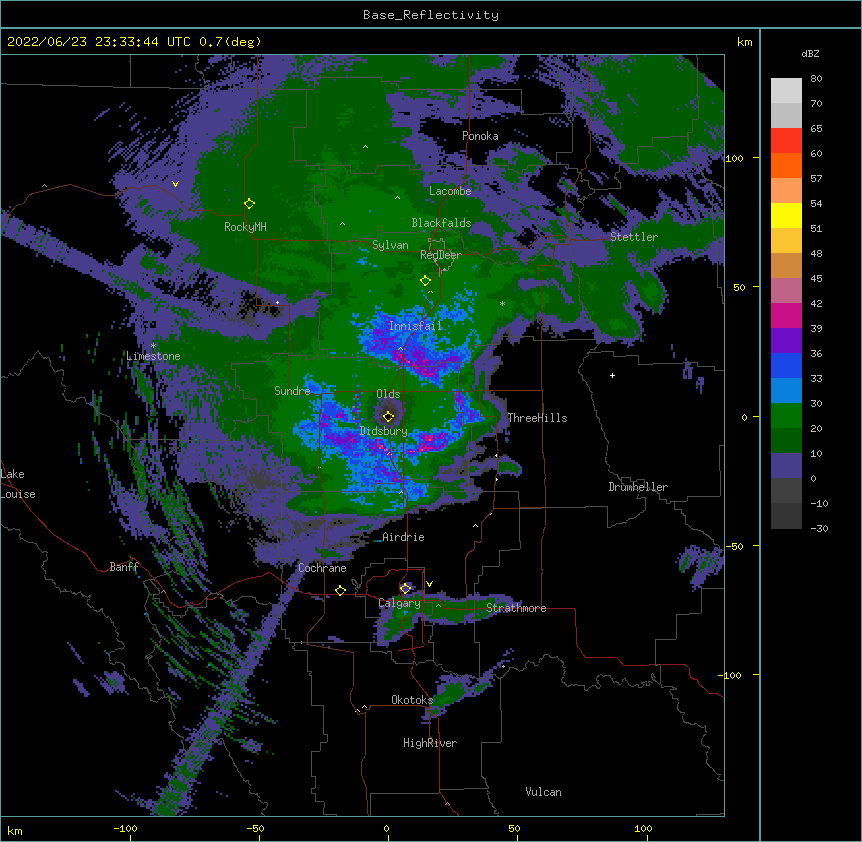Click the -50 tick on the horizontal axis
Image resolution: width=862 pixels, height=842 pixels.
(255, 829)
